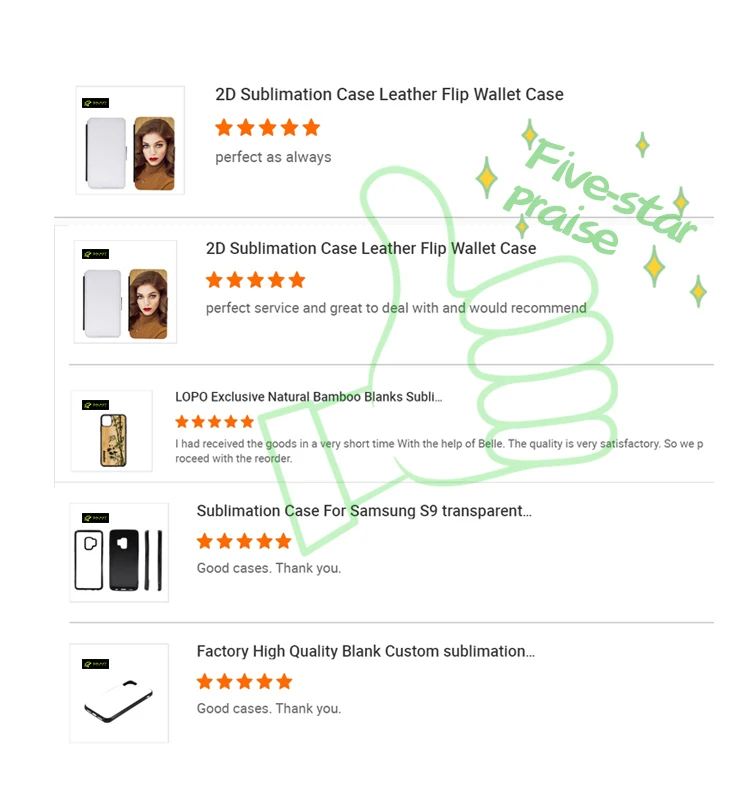Click the star rating under the LOPO Bamboo Blanks title
The width and height of the screenshot is (750, 787).
point(214,422)
